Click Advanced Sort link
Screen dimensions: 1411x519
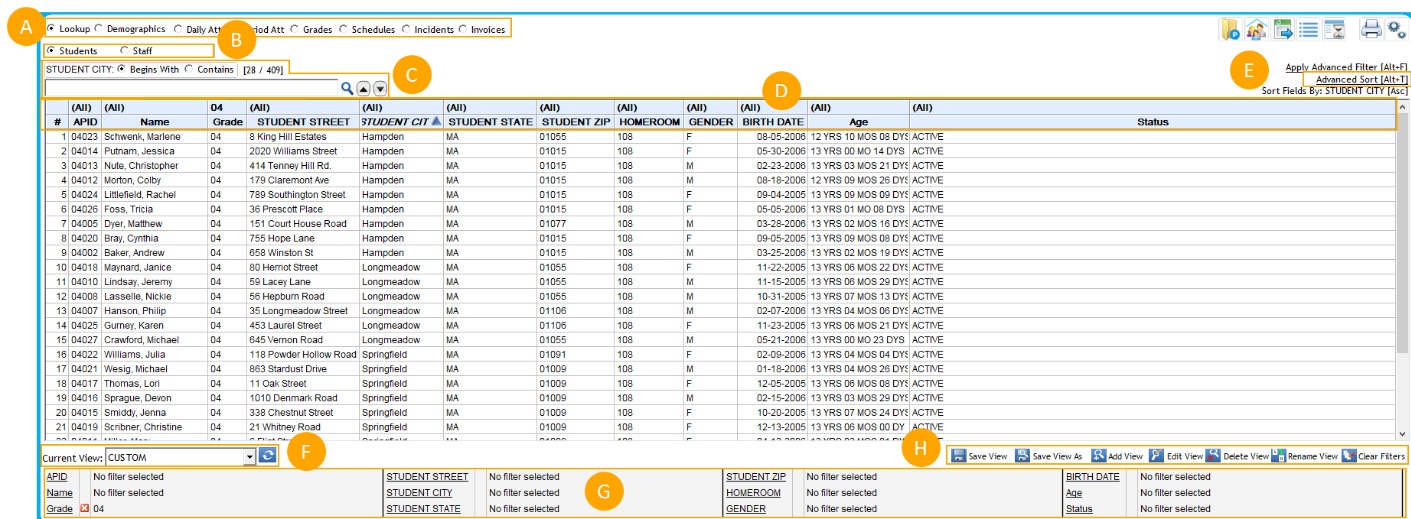pos(1361,79)
